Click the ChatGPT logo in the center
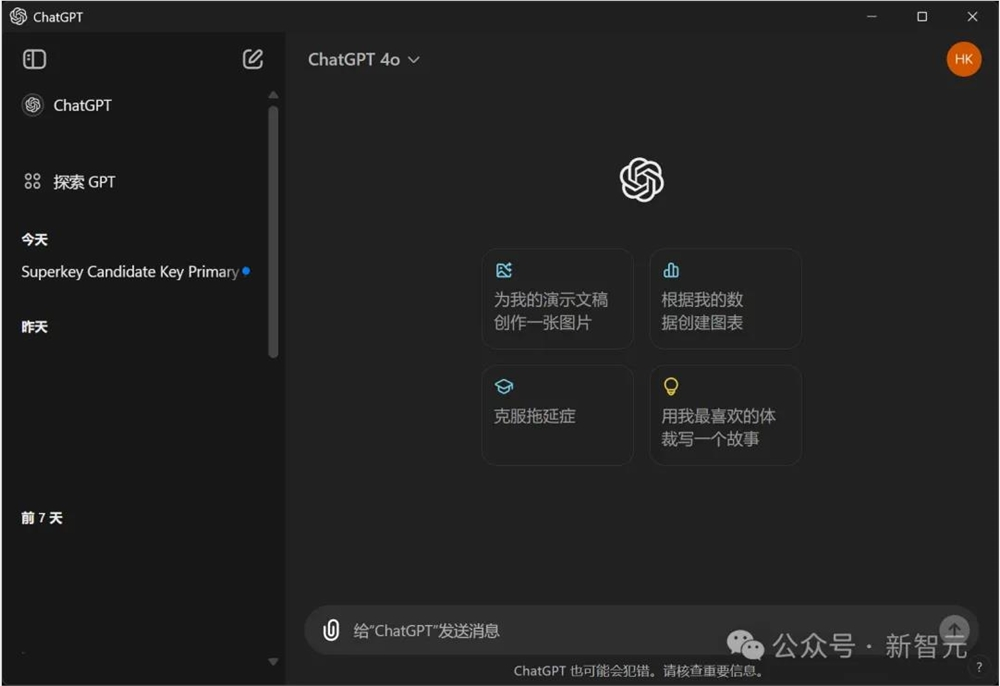Screen dimensions: 1000x686 (641, 180)
